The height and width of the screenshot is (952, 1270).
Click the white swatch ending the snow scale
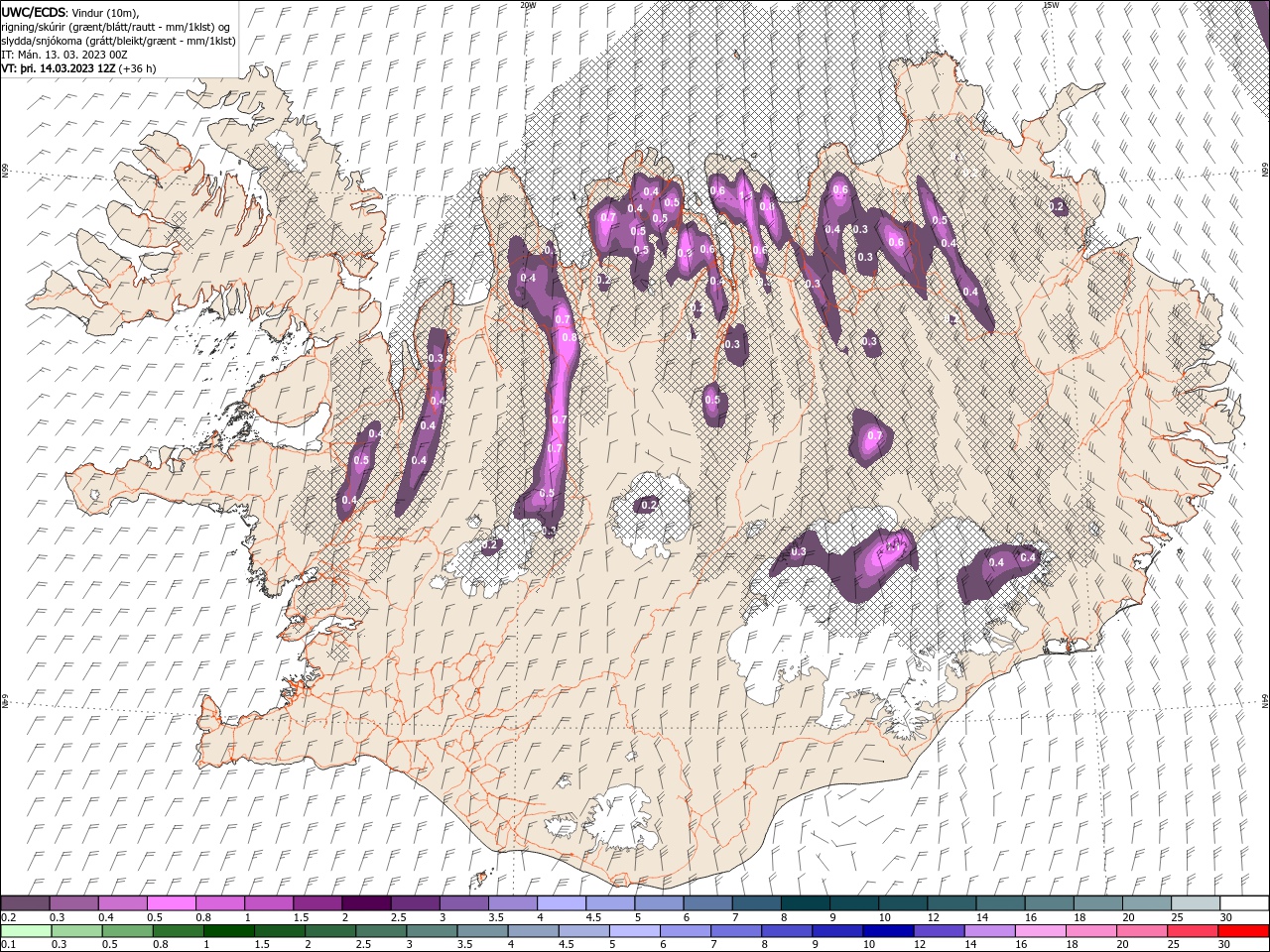1243,903
